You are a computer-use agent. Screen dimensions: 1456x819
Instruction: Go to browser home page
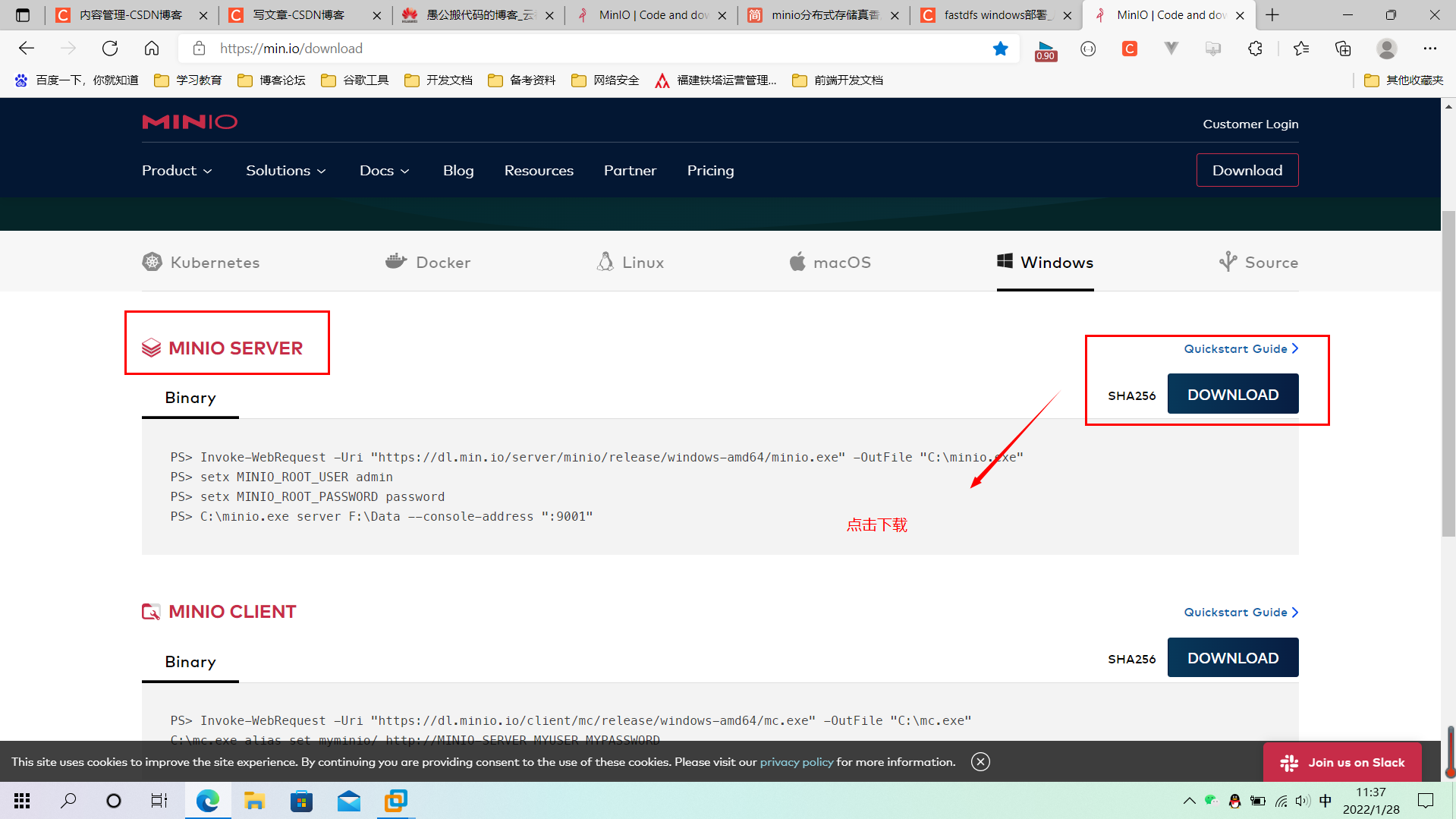(152, 49)
